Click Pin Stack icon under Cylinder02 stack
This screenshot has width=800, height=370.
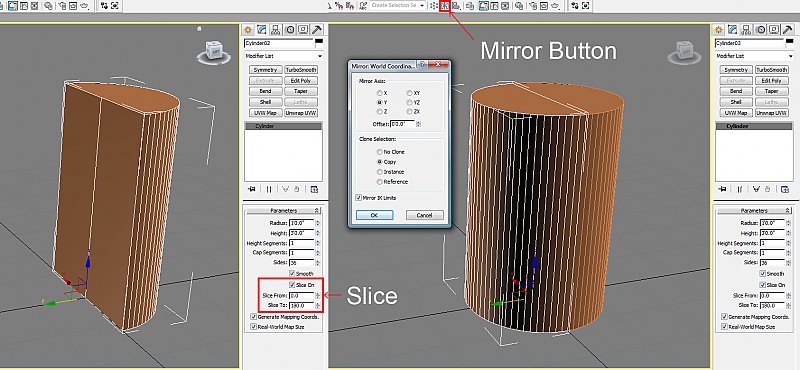point(252,189)
